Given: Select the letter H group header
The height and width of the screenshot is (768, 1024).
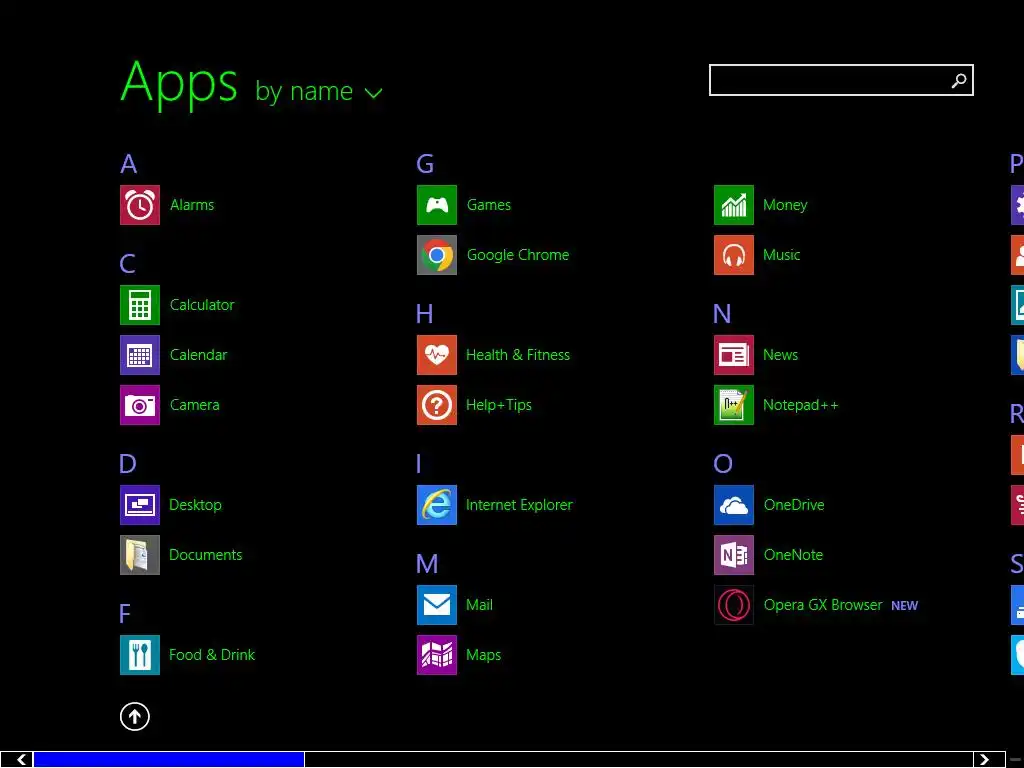Looking at the screenshot, I should coord(424,314).
